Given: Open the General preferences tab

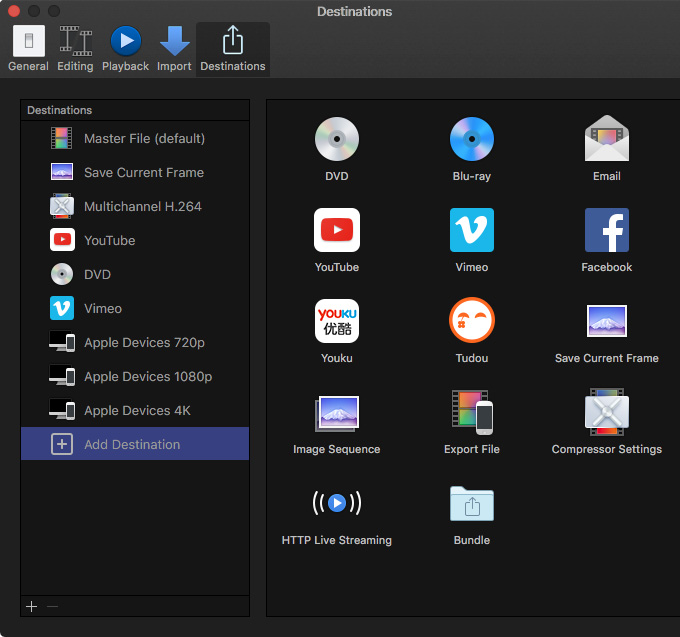Looking at the screenshot, I should [29, 49].
